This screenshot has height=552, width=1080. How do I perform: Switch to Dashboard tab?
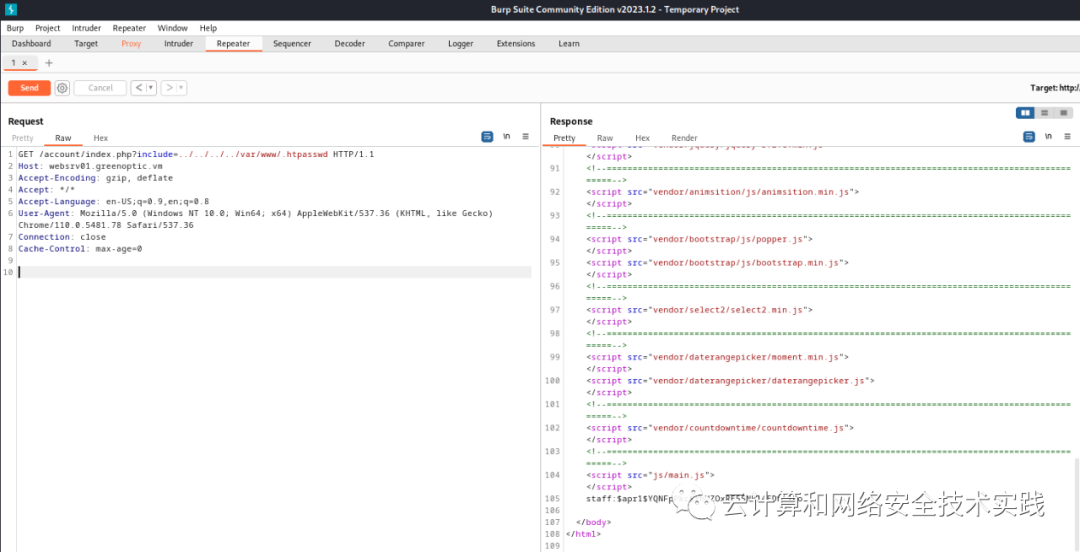pyautogui.click(x=31, y=43)
